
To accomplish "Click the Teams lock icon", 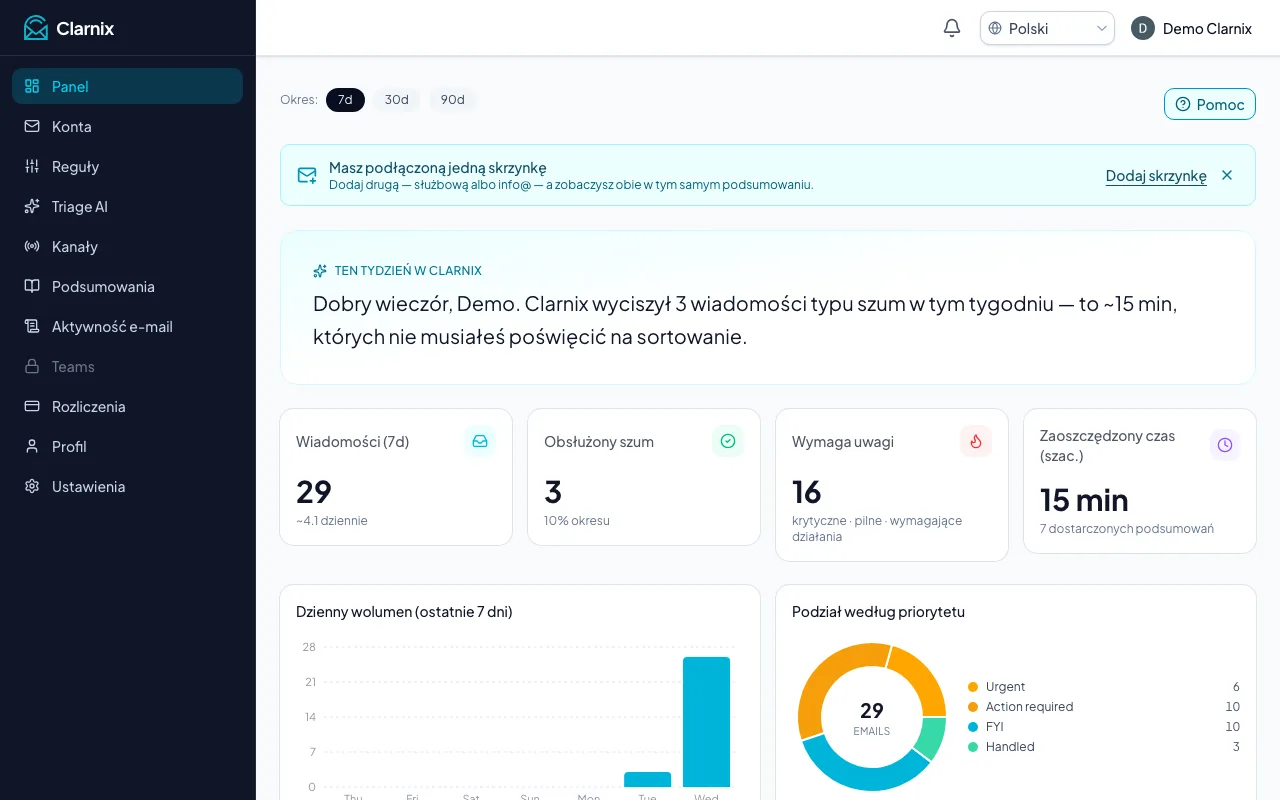I will coord(32,366).
